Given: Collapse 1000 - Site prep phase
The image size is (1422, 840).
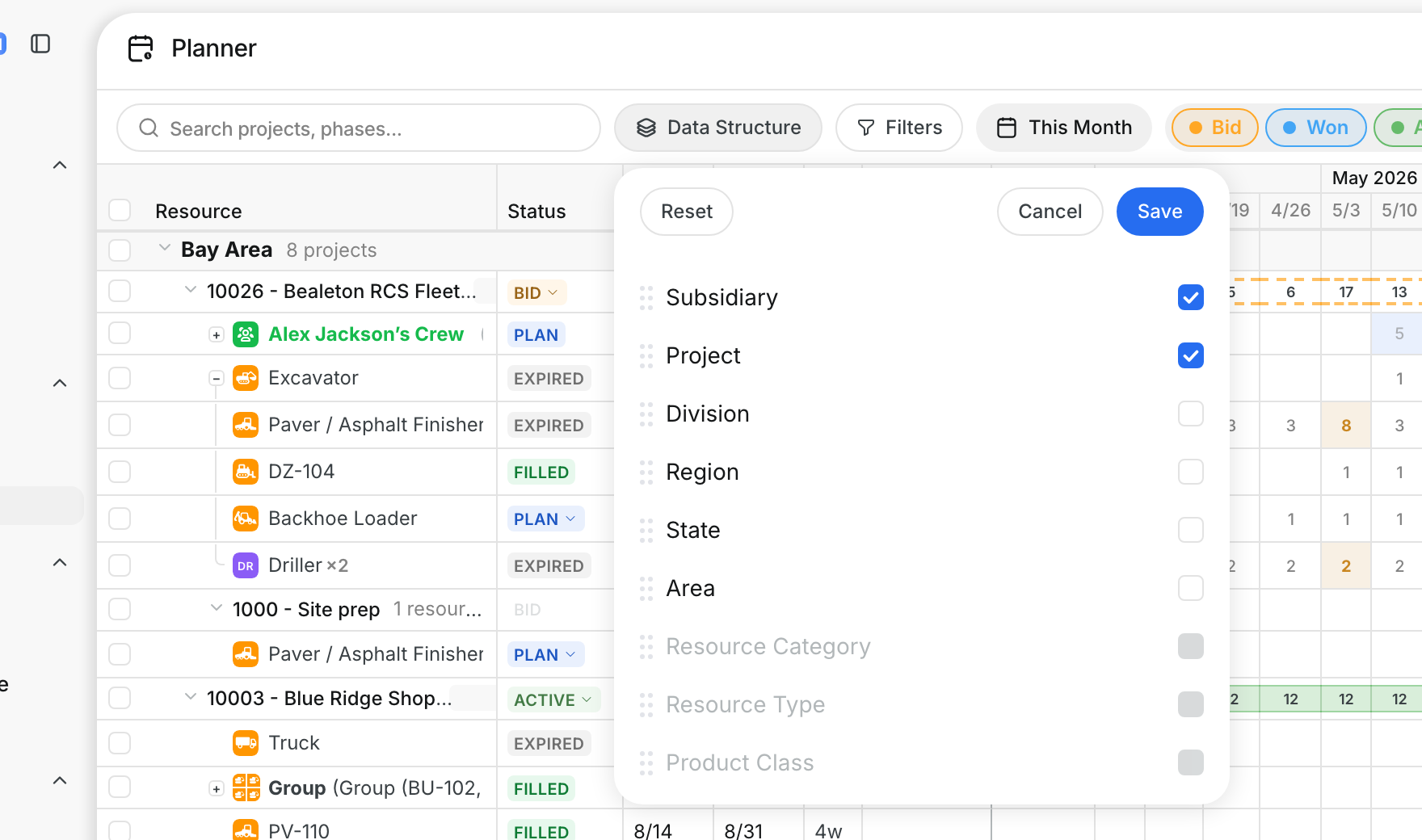Looking at the screenshot, I should (217, 608).
